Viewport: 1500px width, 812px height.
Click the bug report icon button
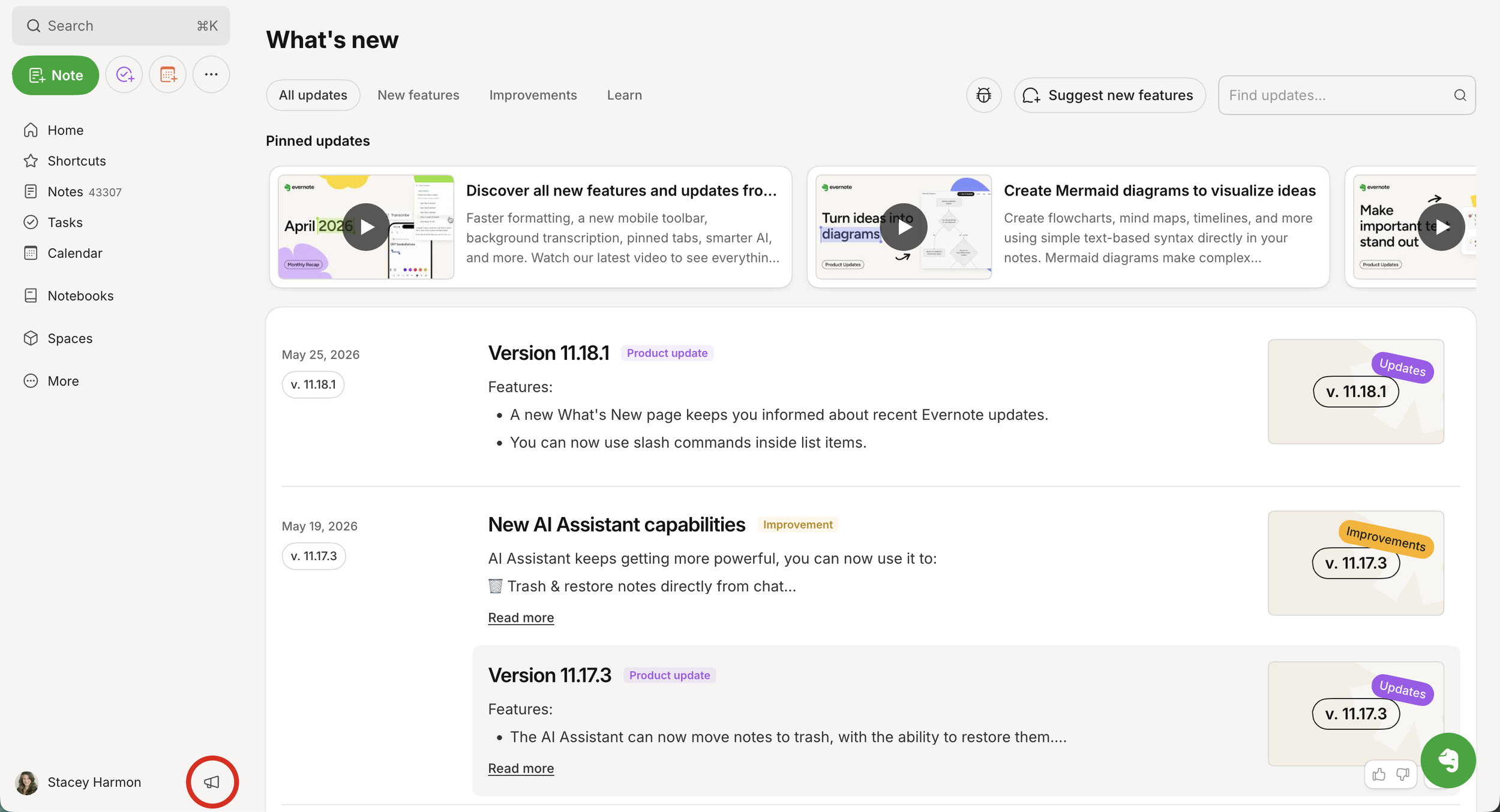pyautogui.click(x=984, y=95)
